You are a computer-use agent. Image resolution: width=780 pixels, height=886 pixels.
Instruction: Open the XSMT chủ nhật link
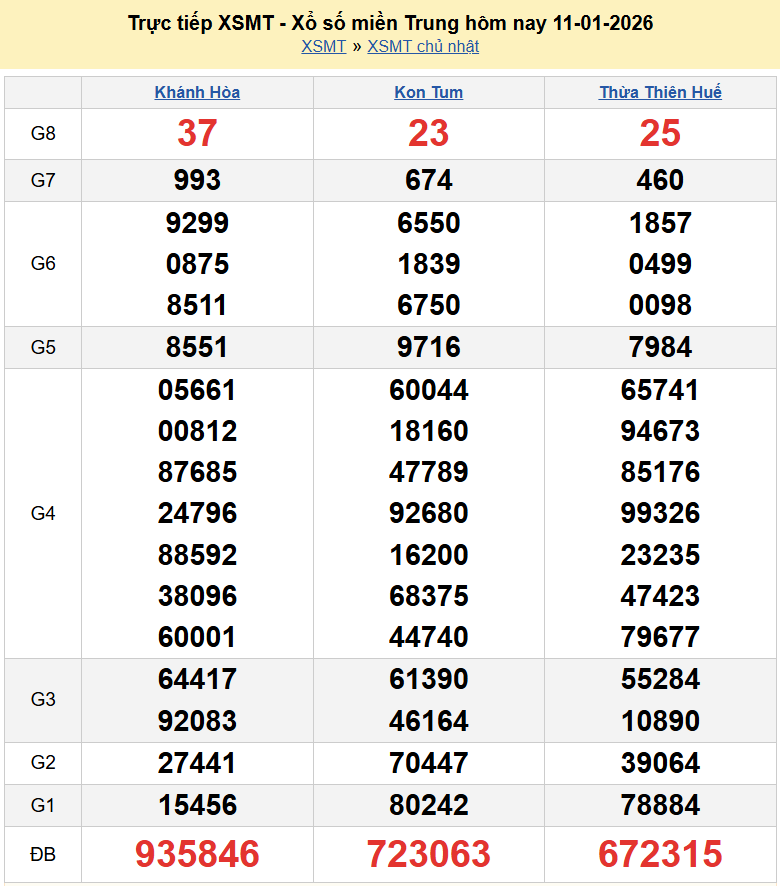coord(423,46)
